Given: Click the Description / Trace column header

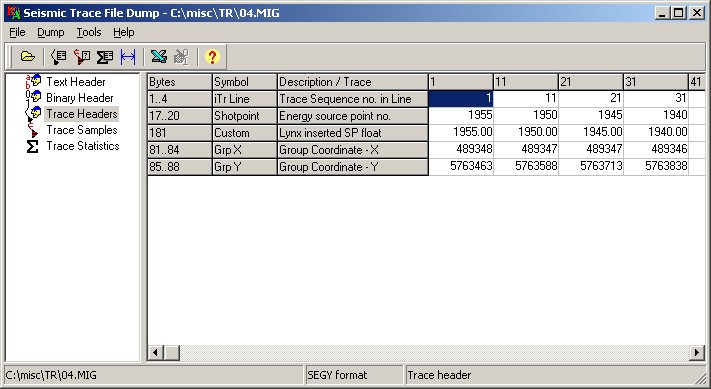Looking at the screenshot, I should pos(353,82).
